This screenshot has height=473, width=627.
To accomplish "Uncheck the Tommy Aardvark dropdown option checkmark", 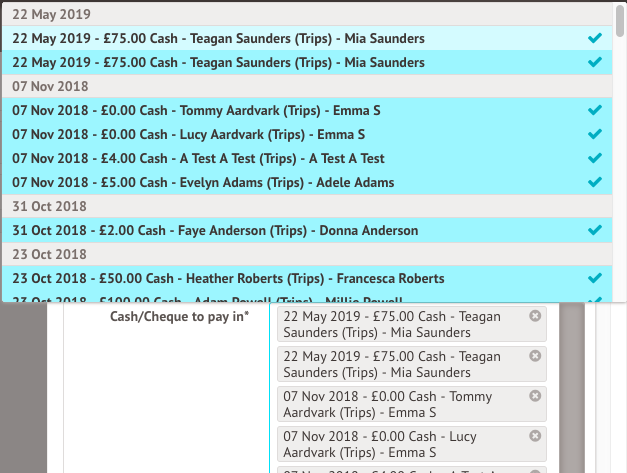I will (x=597, y=110).
